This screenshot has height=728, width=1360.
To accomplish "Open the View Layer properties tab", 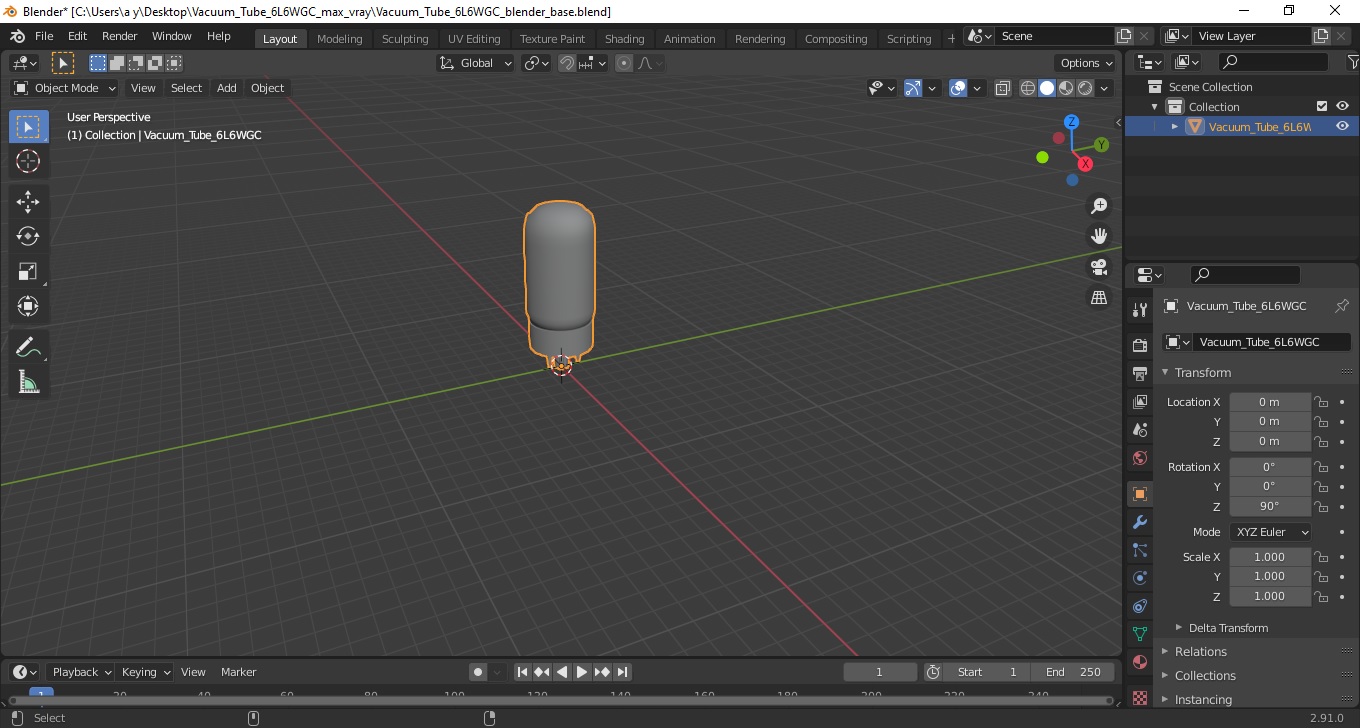I will (x=1140, y=401).
